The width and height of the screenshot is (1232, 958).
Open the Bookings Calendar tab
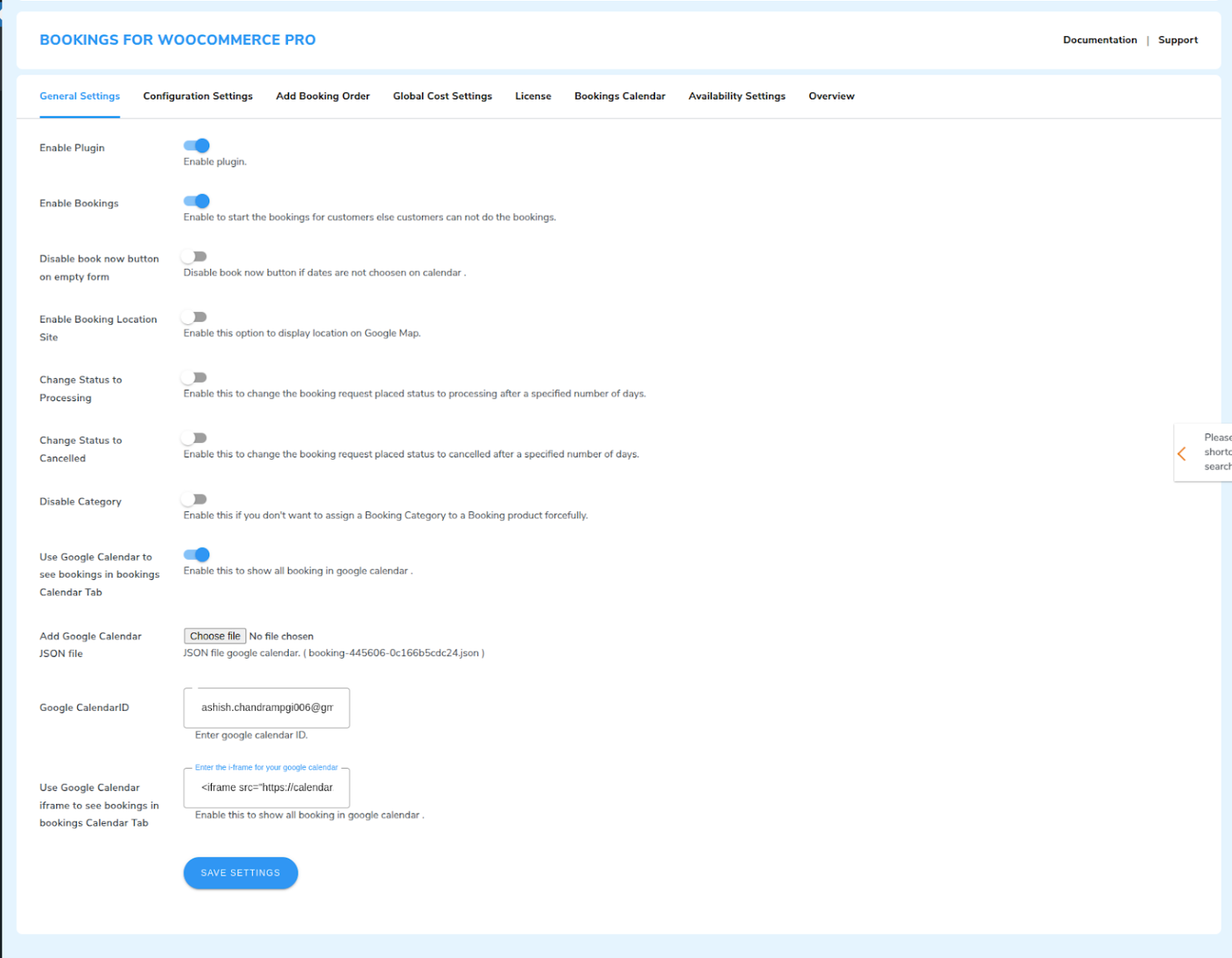coord(619,96)
